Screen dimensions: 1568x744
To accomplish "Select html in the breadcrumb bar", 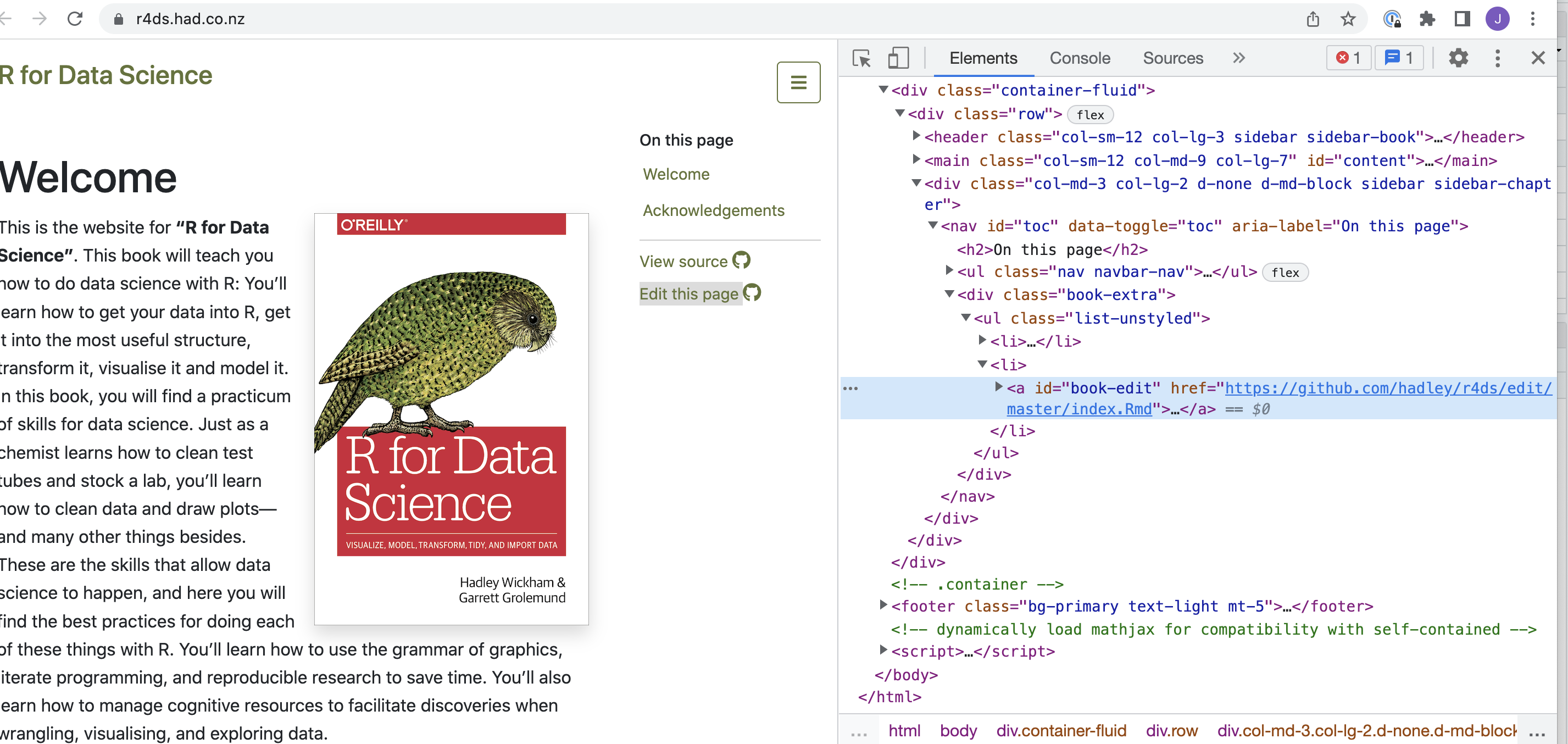I will tap(904, 730).
